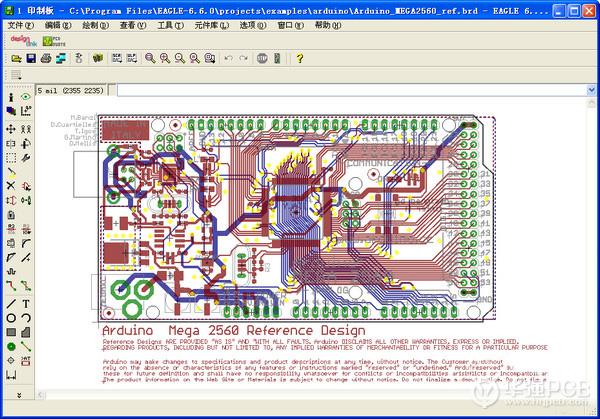Open the 文件 (File) menu
The height and width of the screenshot is (419, 600).
[20, 24]
